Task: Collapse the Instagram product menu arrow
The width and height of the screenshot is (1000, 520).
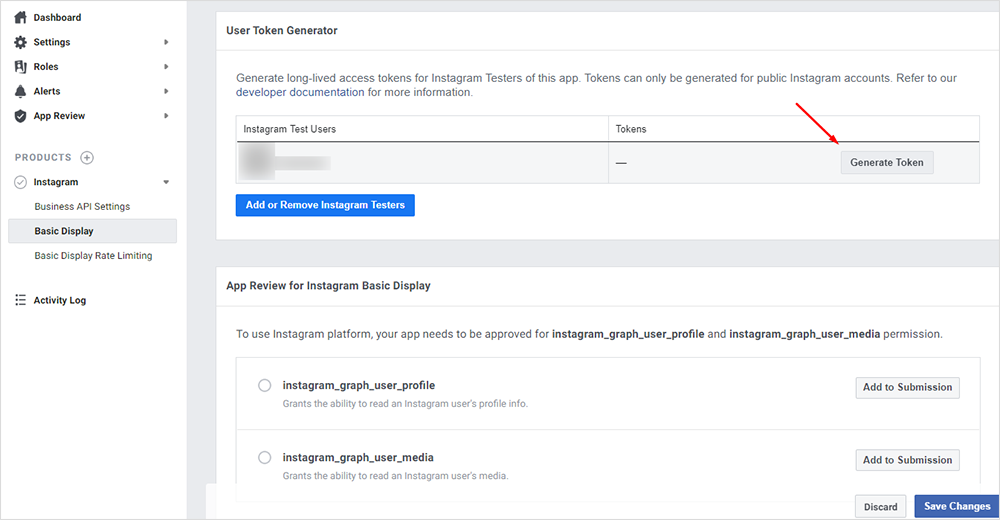Action: click(x=166, y=182)
